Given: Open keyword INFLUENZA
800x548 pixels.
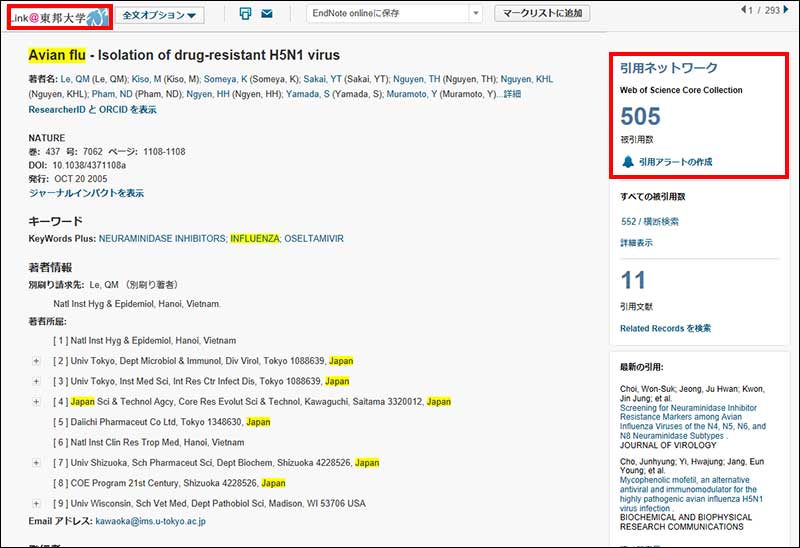Looking at the screenshot, I should pyautogui.click(x=255, y=238).
